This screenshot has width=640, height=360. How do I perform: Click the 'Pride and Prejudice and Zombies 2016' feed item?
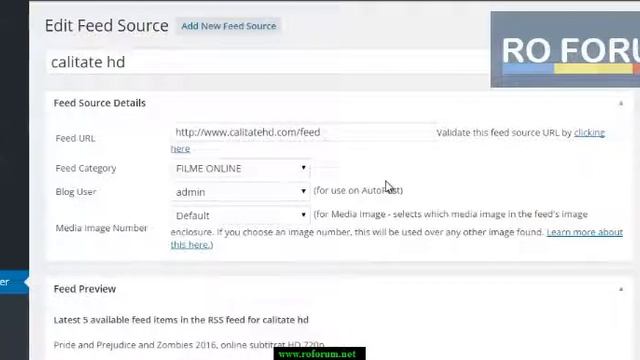tap(189, 345)
